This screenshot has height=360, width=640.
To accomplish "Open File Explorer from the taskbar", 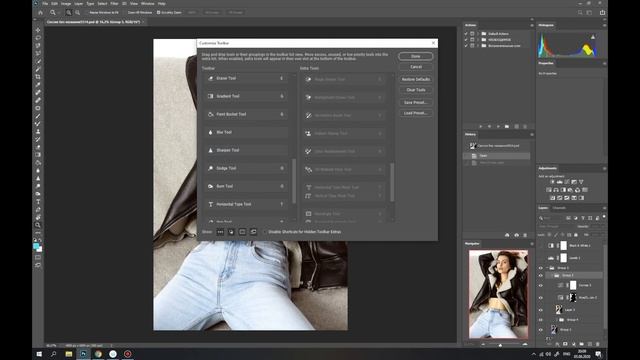I will [69, 354].
